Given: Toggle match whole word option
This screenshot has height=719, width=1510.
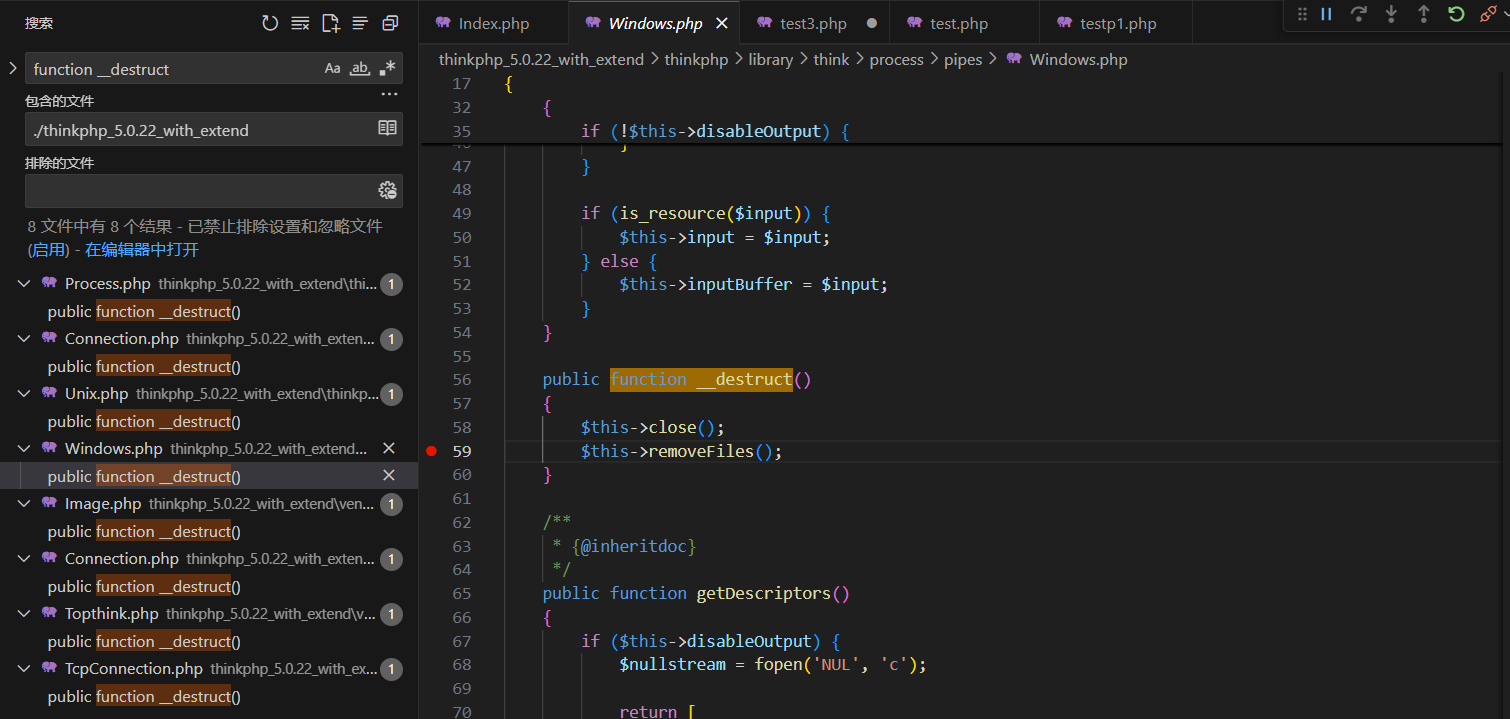Looking at the screenshot, I should (360, 68).
